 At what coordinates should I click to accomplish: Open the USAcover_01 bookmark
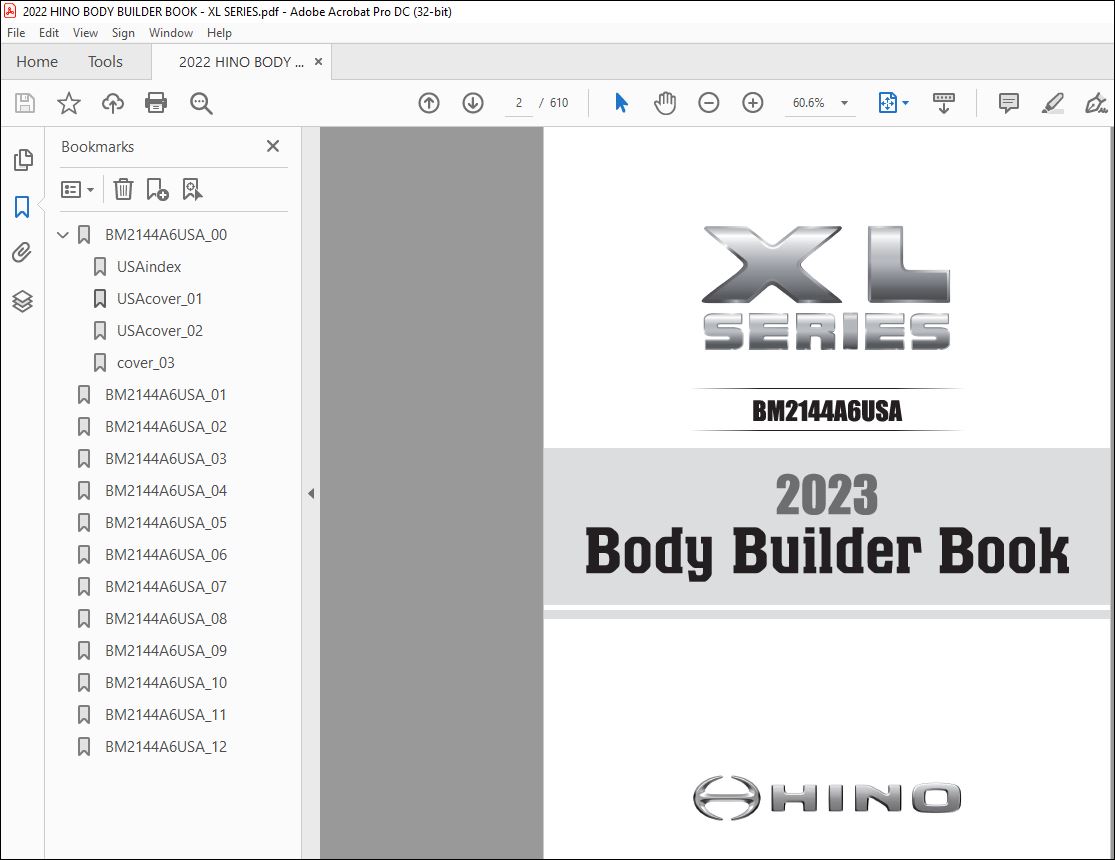tap(159, 299)
